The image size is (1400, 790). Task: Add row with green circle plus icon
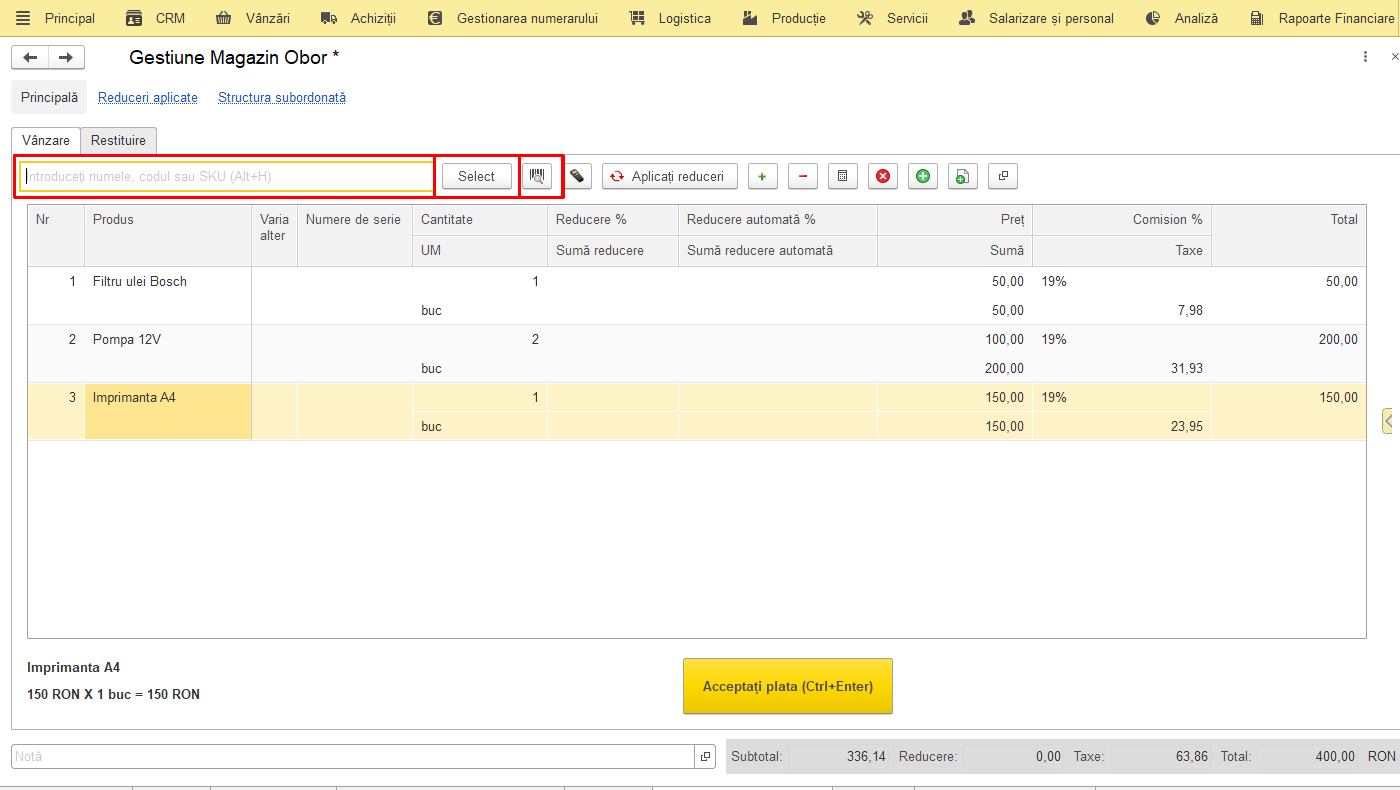click(922, 176)
